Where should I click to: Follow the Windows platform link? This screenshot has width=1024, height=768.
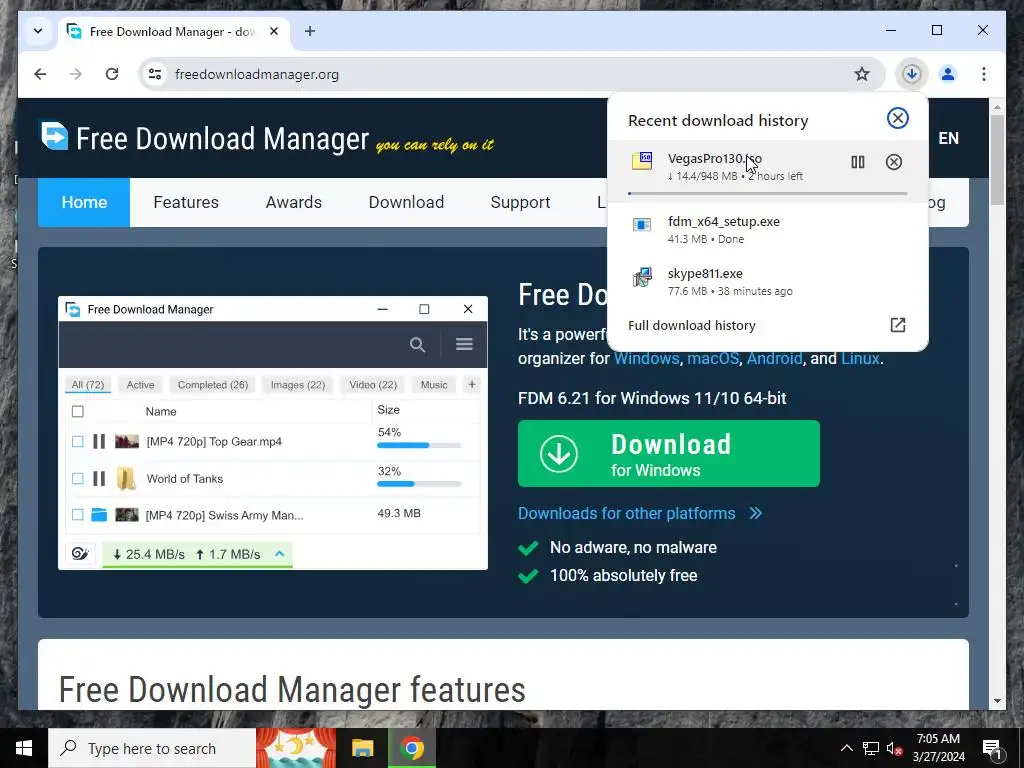point(647,359)
